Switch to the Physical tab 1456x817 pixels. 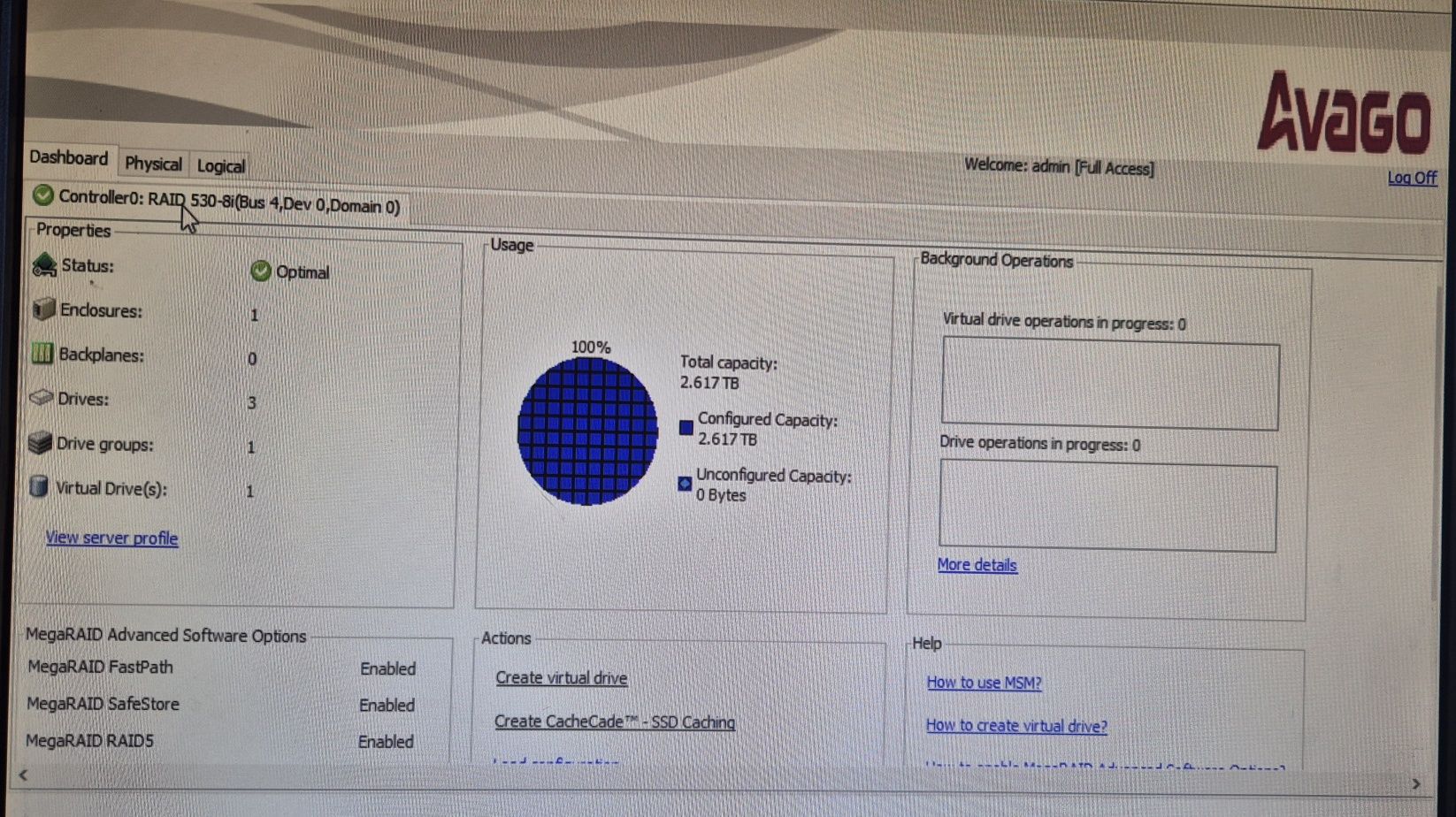153,164
